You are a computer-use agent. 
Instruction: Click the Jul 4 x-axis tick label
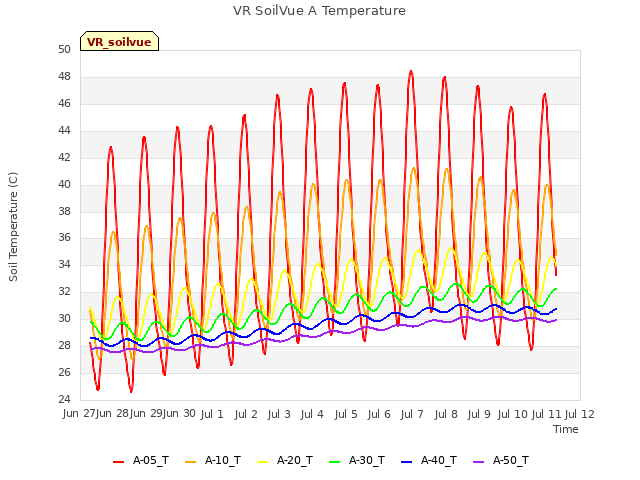coord(312,414)
